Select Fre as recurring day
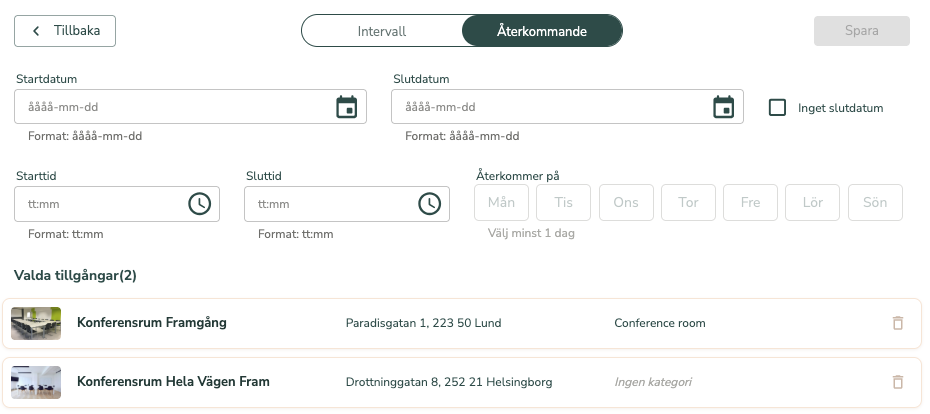 tap(750, 202)
